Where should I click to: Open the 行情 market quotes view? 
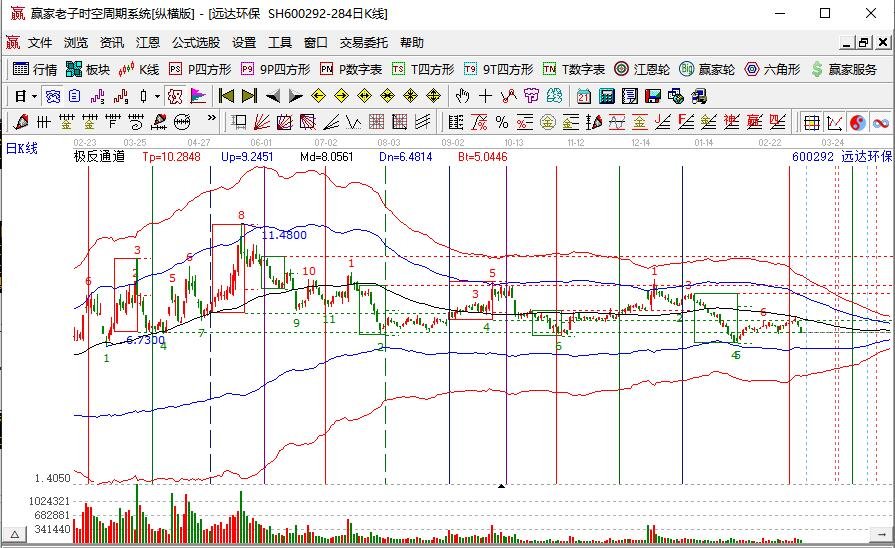pos(34,70)
